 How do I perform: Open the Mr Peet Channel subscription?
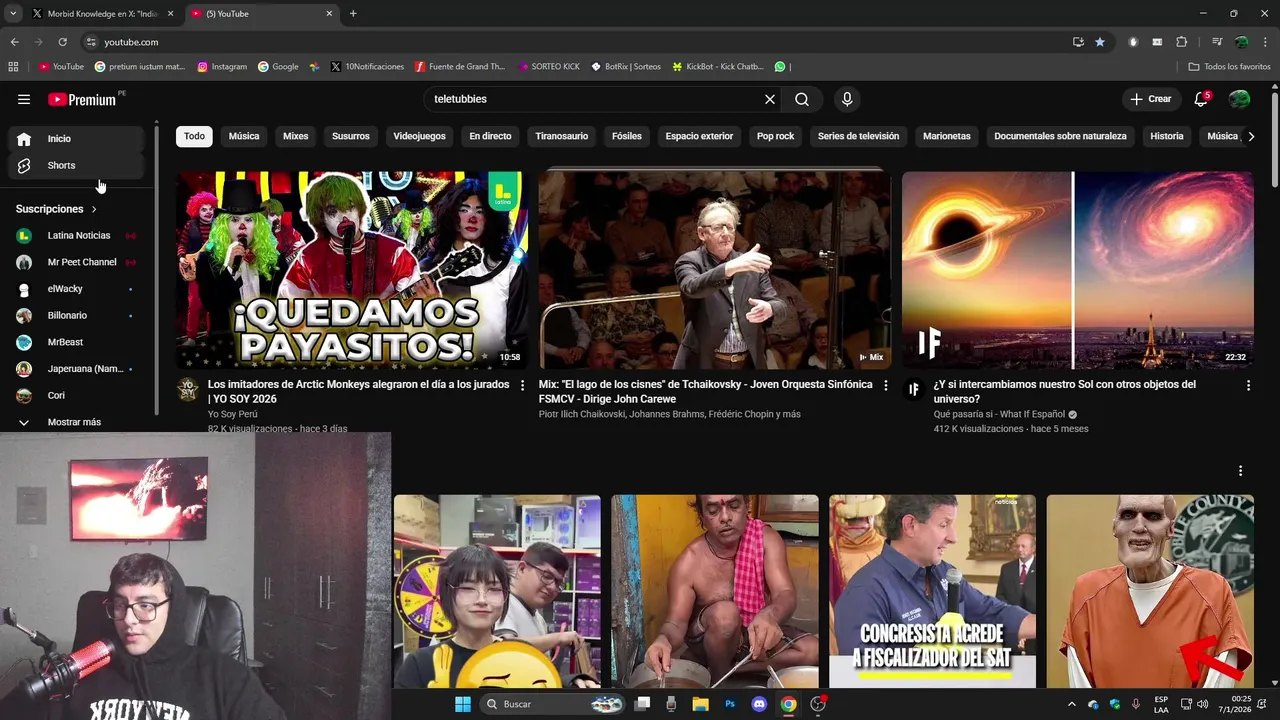[x=76, y=262]
